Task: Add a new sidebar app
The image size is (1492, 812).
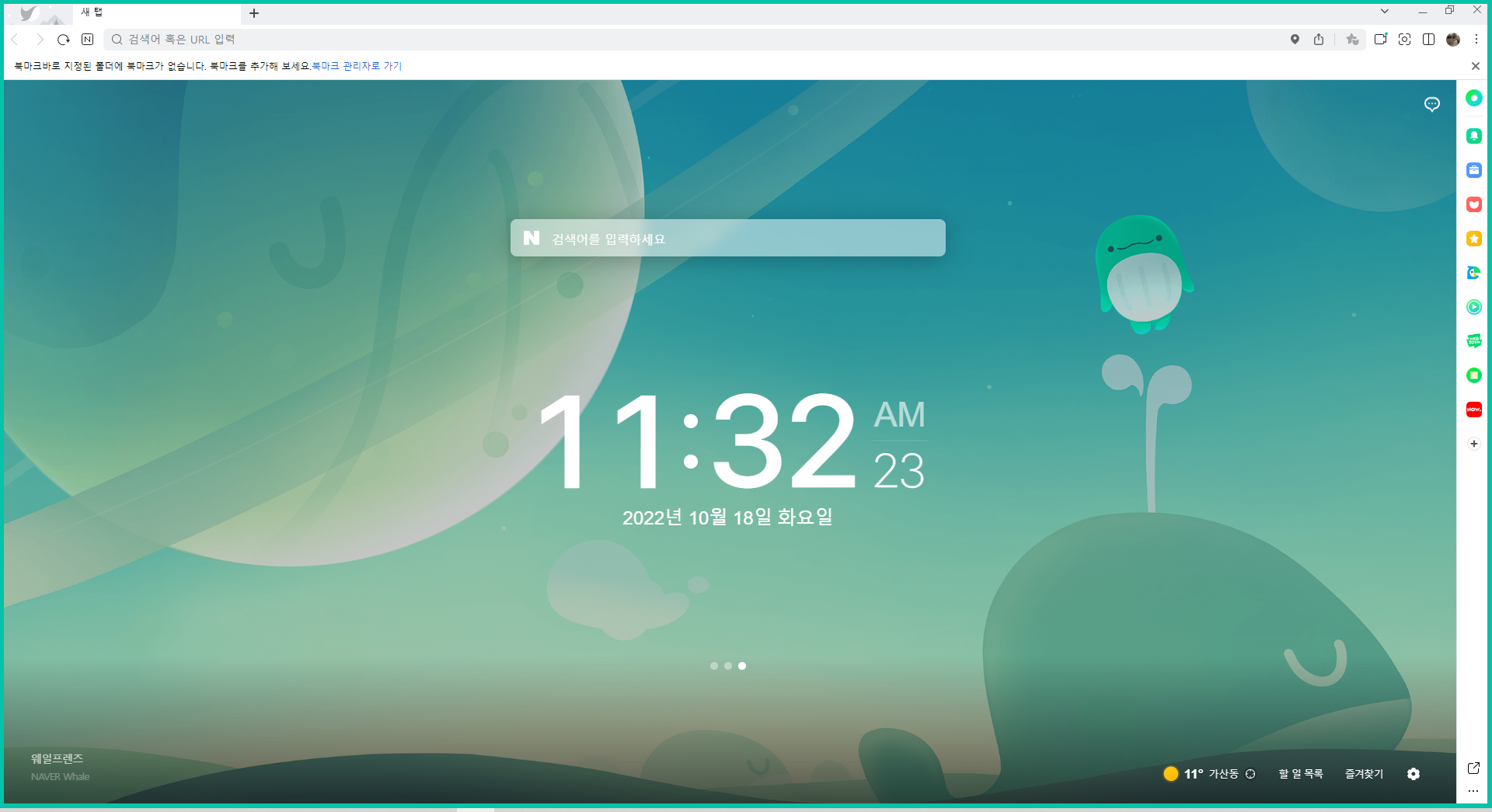Action: (1474, 444)
